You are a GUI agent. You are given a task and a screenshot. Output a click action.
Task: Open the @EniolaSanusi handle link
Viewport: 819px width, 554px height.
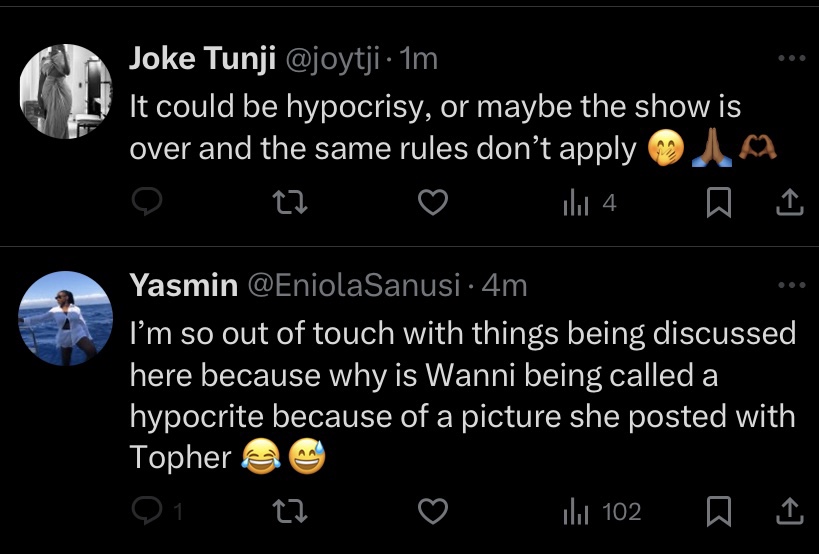point(355,286)
